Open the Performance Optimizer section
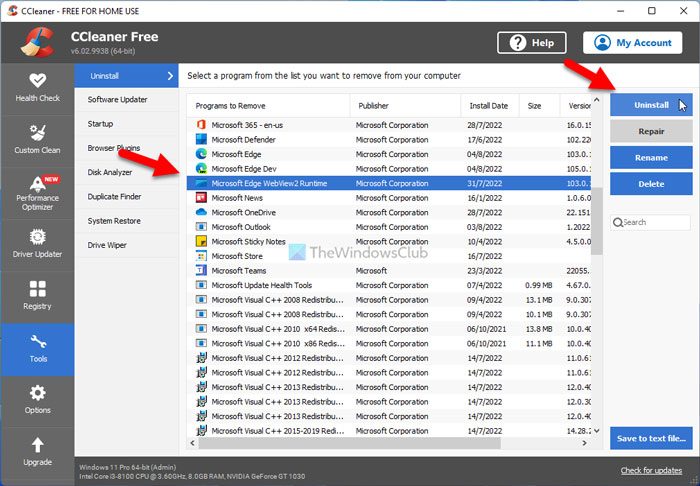 click(x=38, y=193)
